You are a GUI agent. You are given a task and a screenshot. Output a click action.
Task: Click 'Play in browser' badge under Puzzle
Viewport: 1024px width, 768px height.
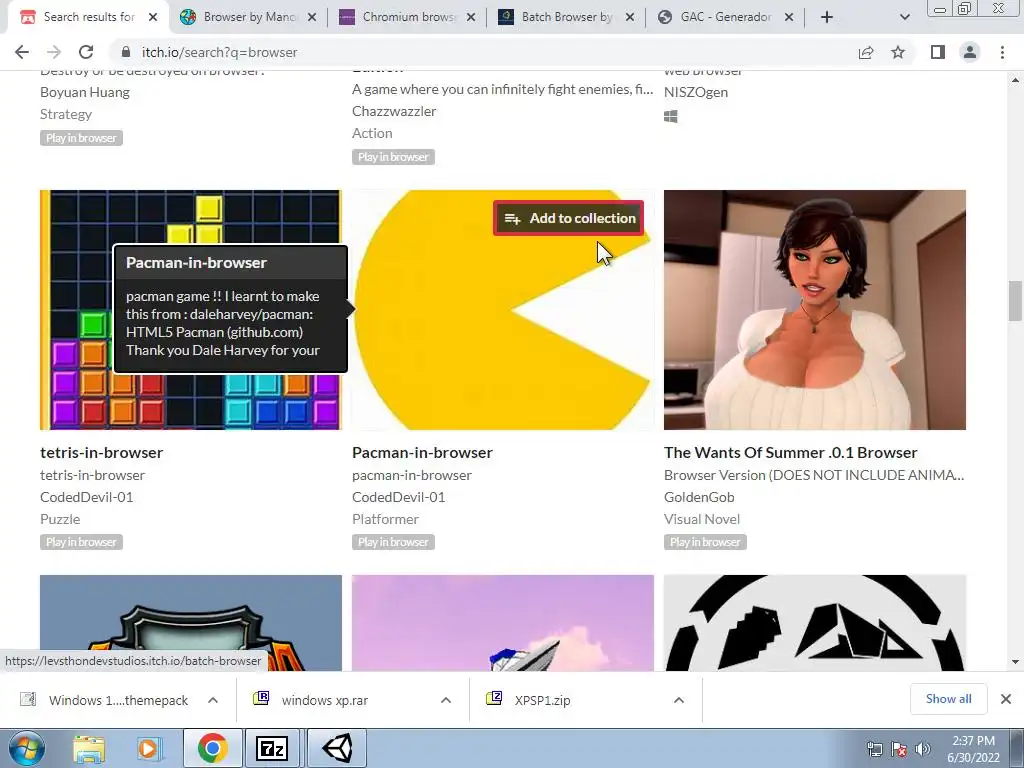[x=81, y=542]
